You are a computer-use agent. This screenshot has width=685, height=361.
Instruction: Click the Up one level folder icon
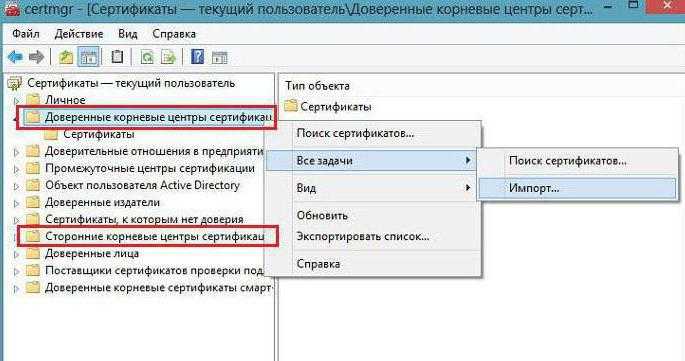pyautogui.click(x=66, y=57)
